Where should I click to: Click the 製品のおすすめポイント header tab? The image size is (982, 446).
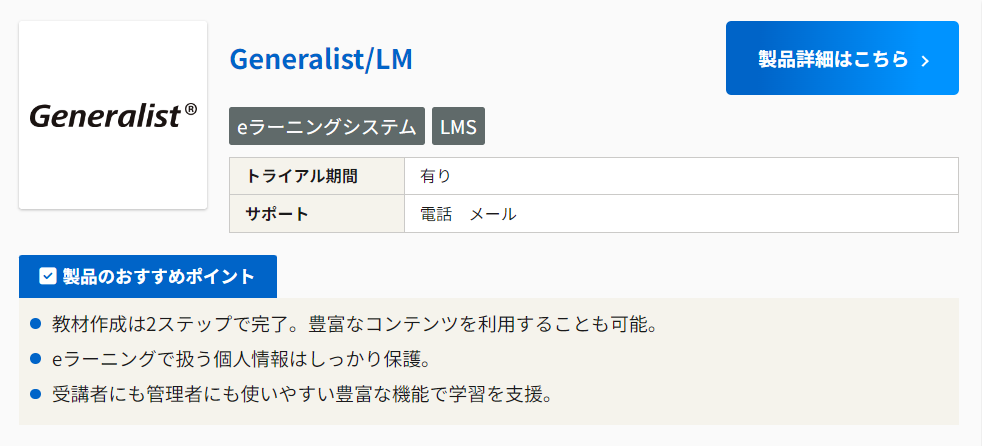147,276
